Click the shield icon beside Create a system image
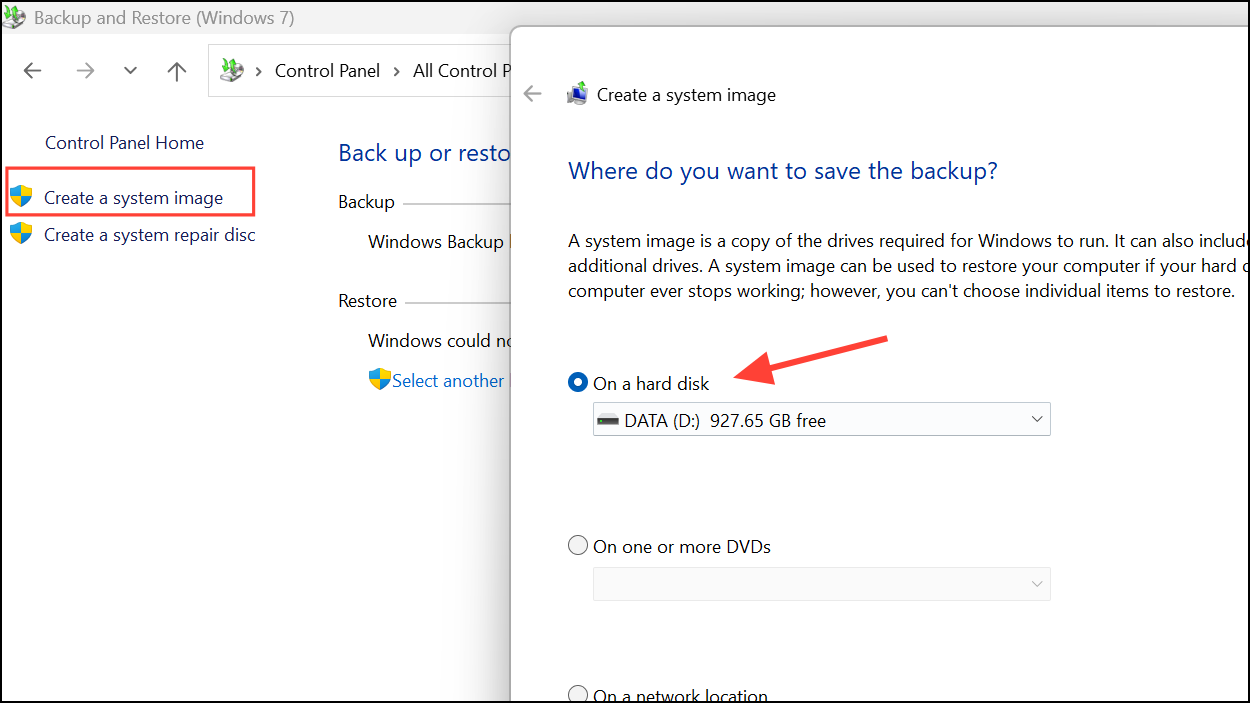This screenshot has height=703, width=1250. (23, 195)
